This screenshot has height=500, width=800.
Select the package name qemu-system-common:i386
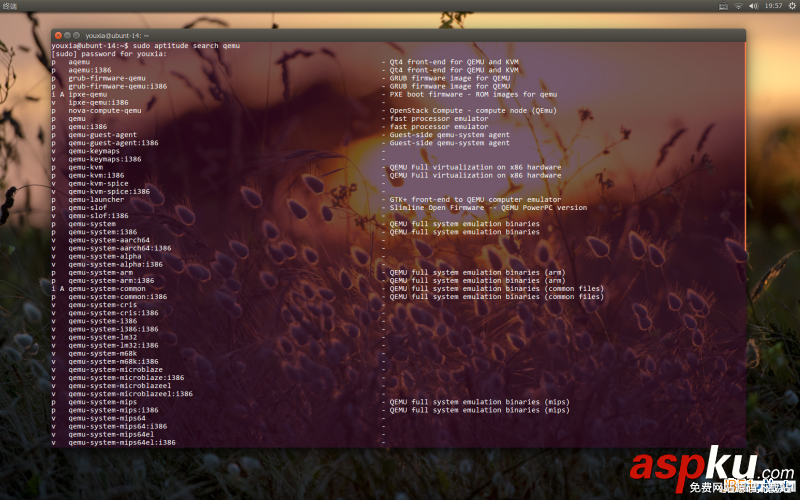pos(118,297)
